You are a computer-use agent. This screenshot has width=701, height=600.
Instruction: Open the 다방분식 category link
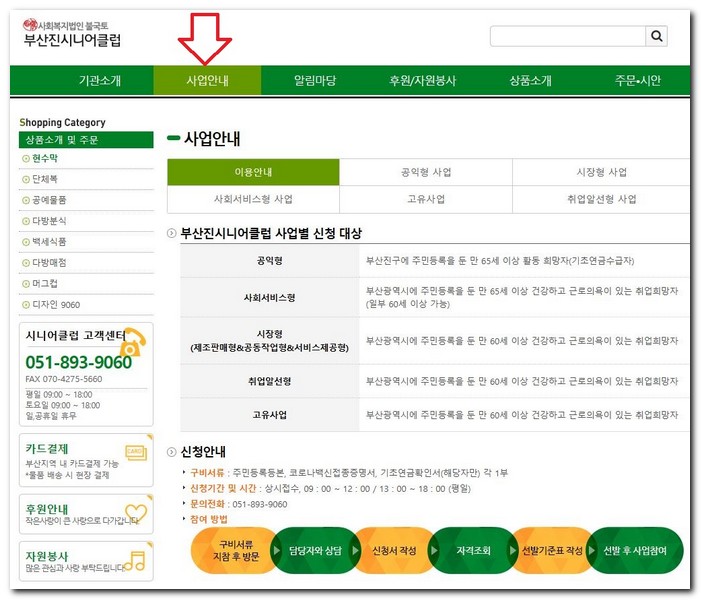(49, 221)
